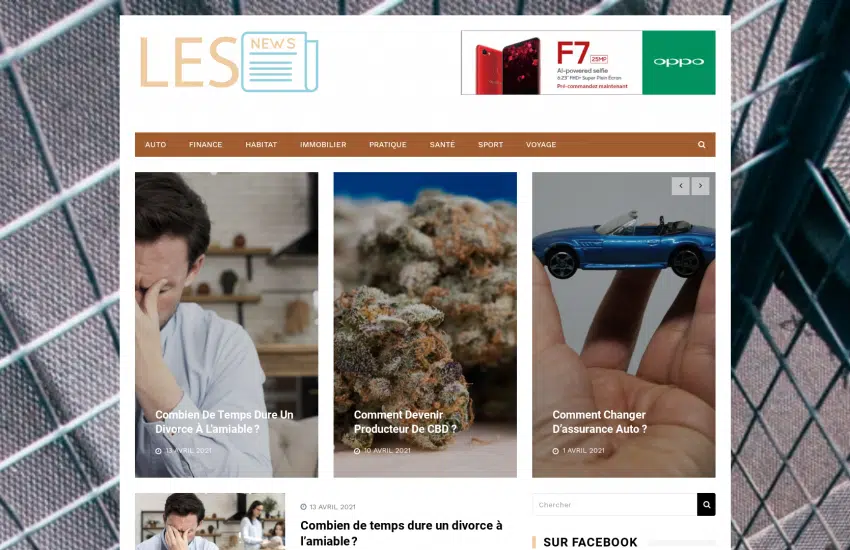850x550 pixels.
Task: Open the Santé category
Action: point(442,145)
